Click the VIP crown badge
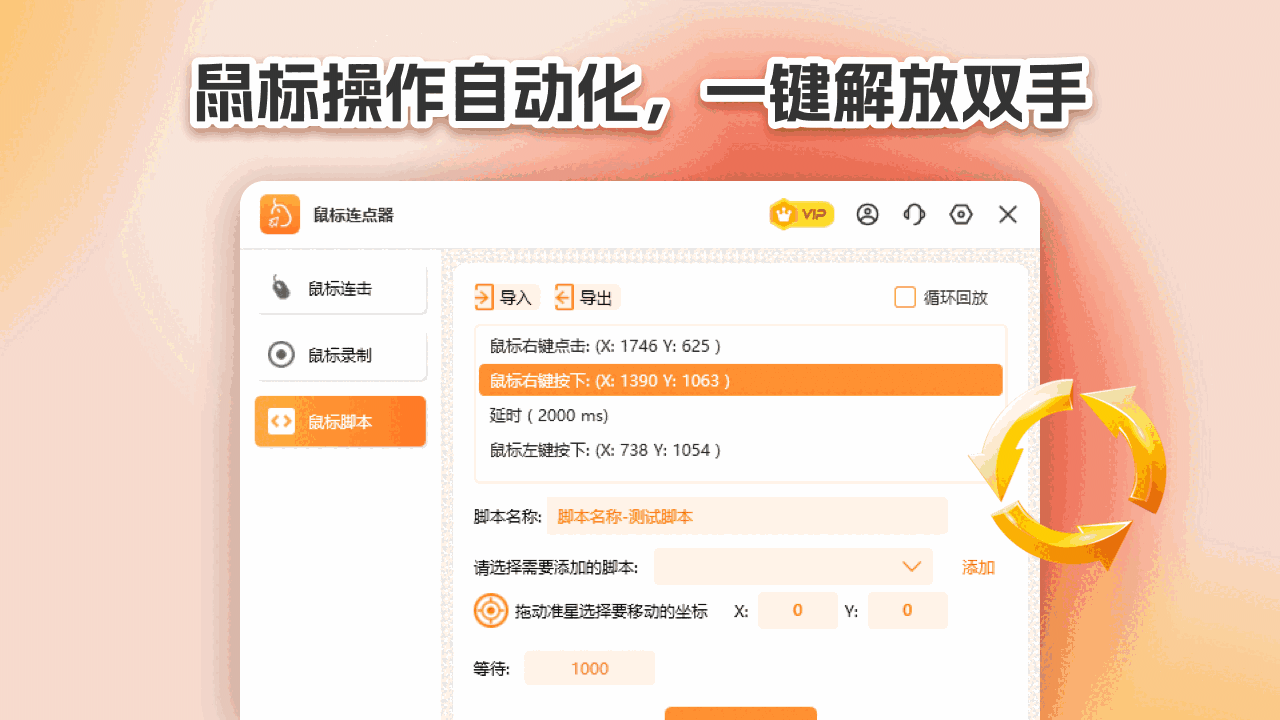Viewport: 1280px width, 720px height. pos(801,214)
